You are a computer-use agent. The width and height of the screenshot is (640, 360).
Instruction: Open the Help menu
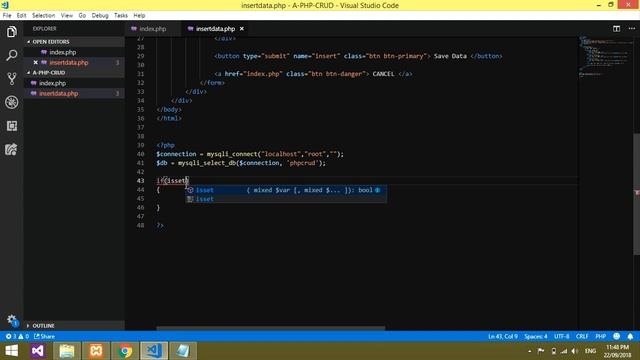[x=139, y=16]
